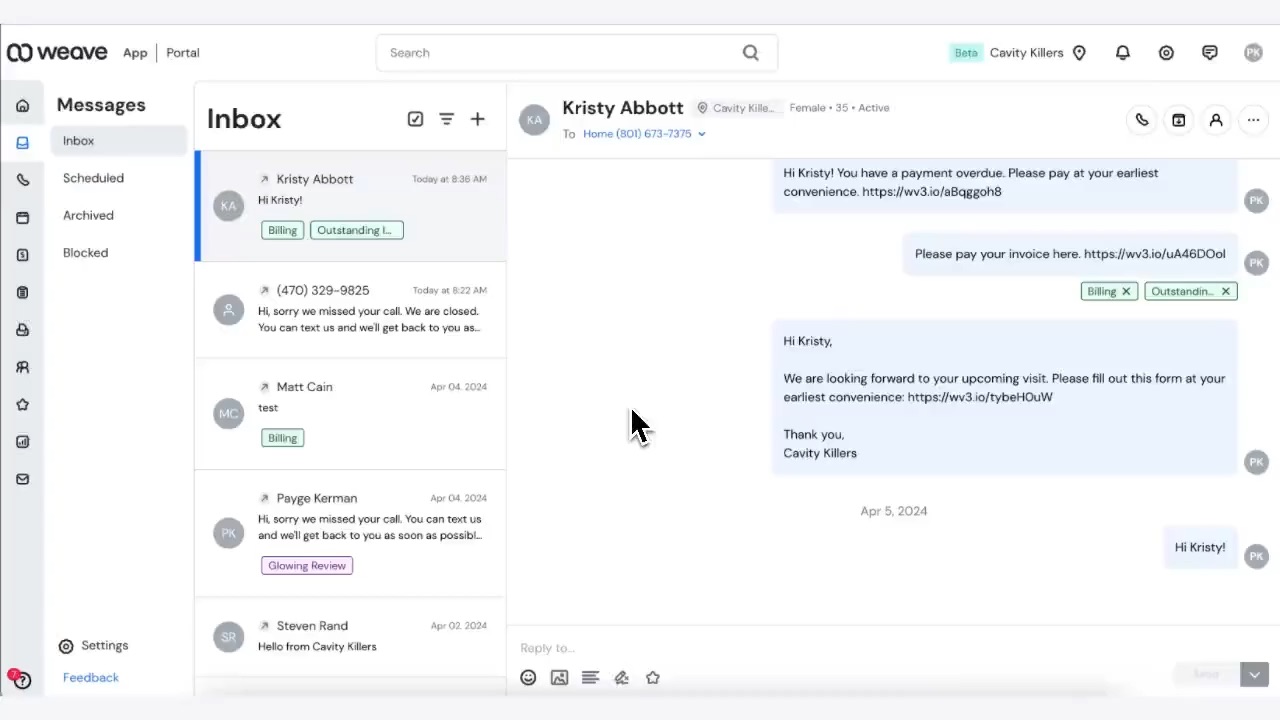Viewport: 1280px width, 720px height.
Task: Toggle the bulk select checkbox in Inbox
Action: [415, 119]
